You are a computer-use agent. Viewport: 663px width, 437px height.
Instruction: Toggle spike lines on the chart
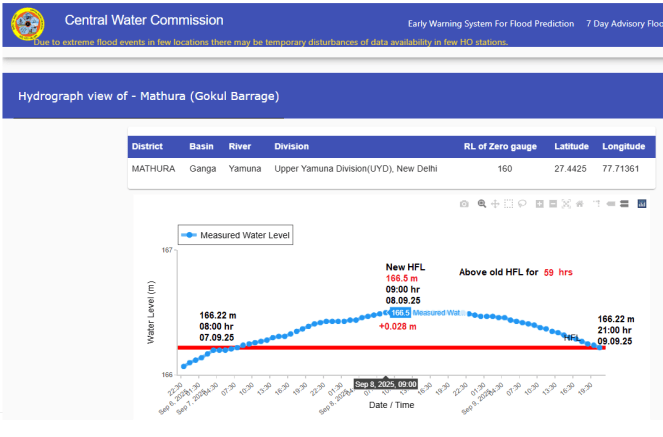(x=597, y=204)
